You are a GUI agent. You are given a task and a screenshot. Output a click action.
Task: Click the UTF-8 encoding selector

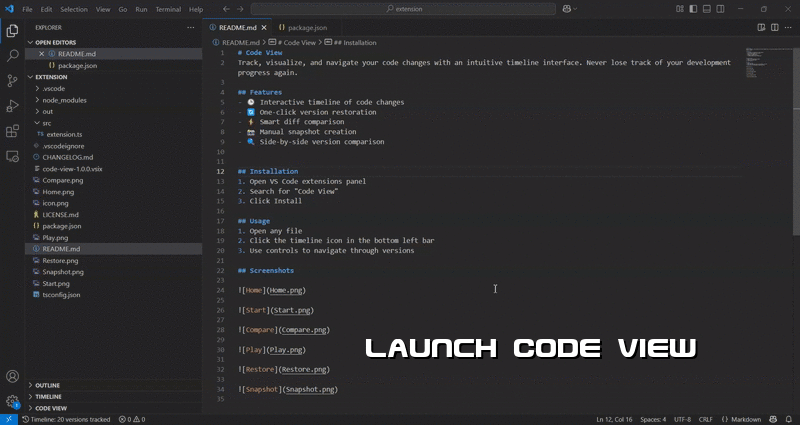click(x=682, y=419)
